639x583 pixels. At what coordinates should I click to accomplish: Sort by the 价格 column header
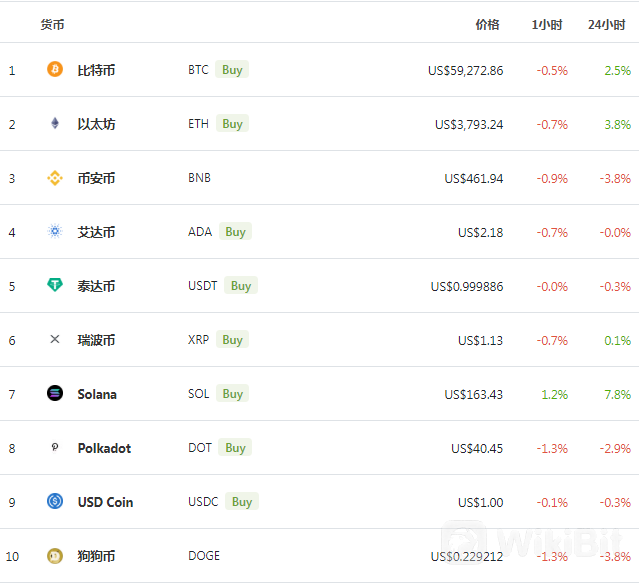pyautogui.click(x=487, y=25)
